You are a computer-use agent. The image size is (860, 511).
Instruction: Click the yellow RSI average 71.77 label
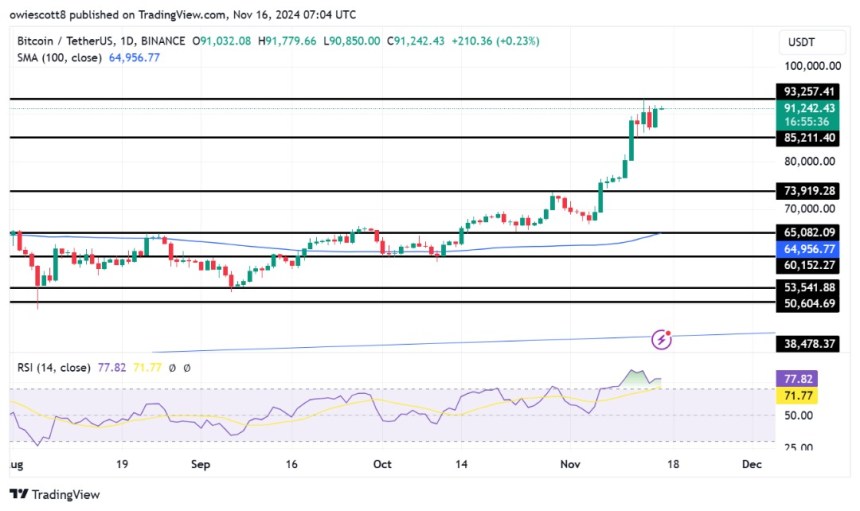click(797, 396)
